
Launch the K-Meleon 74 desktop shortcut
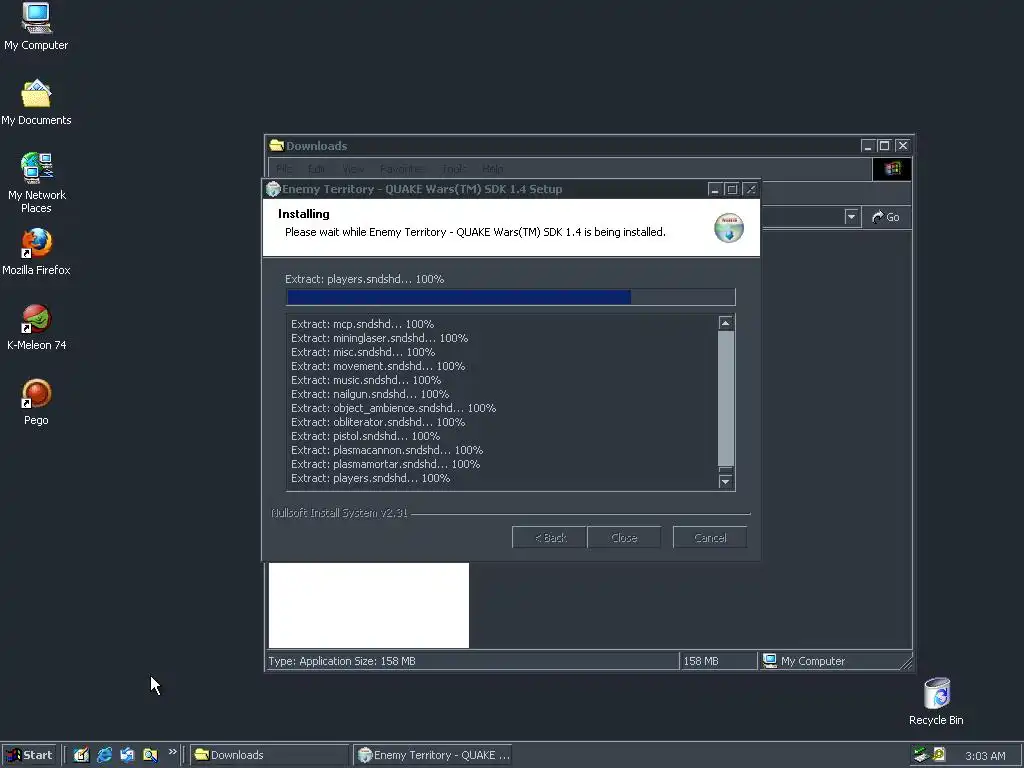point(36,327)
